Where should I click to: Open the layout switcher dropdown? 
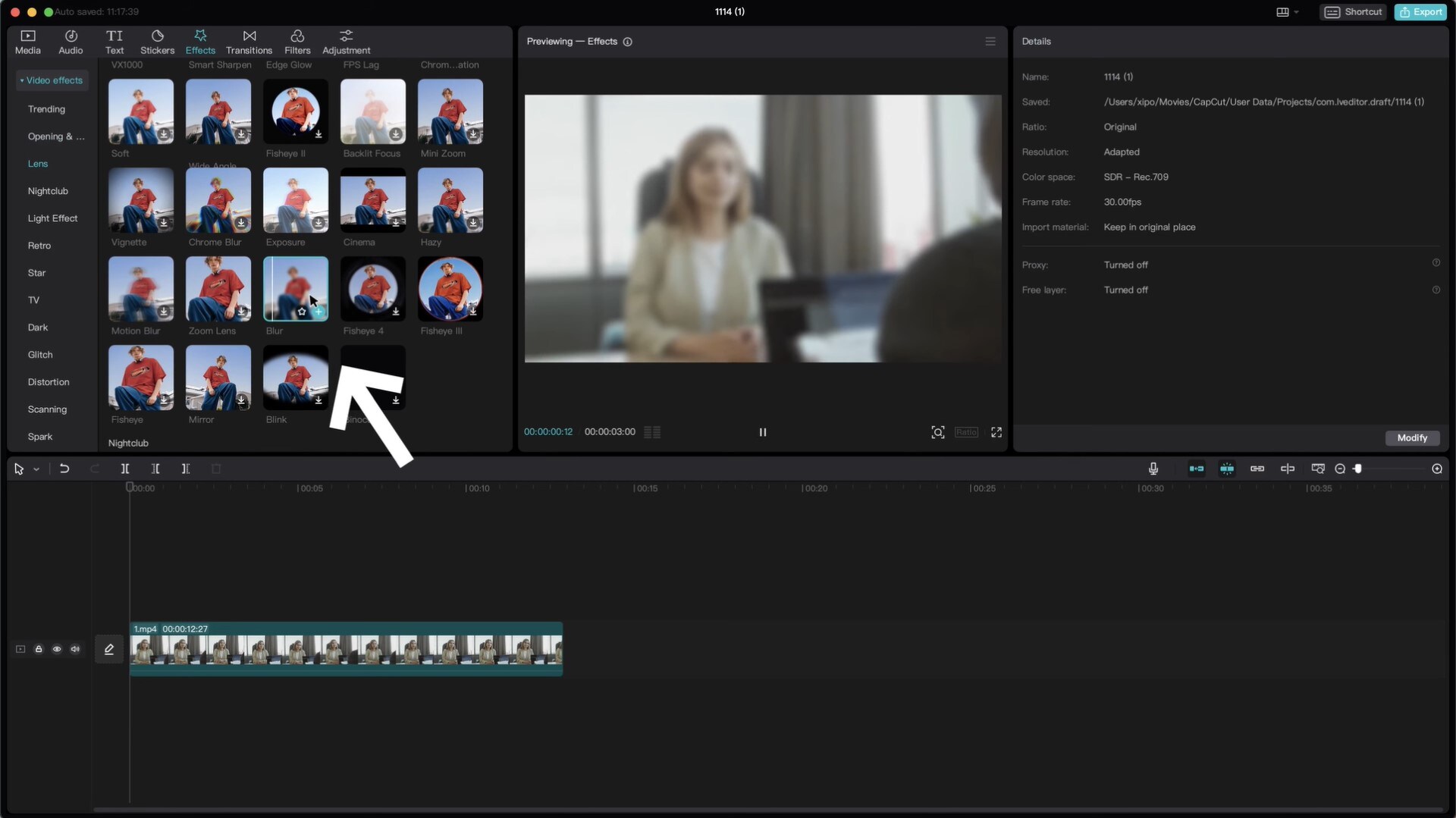coord(1287,12)
